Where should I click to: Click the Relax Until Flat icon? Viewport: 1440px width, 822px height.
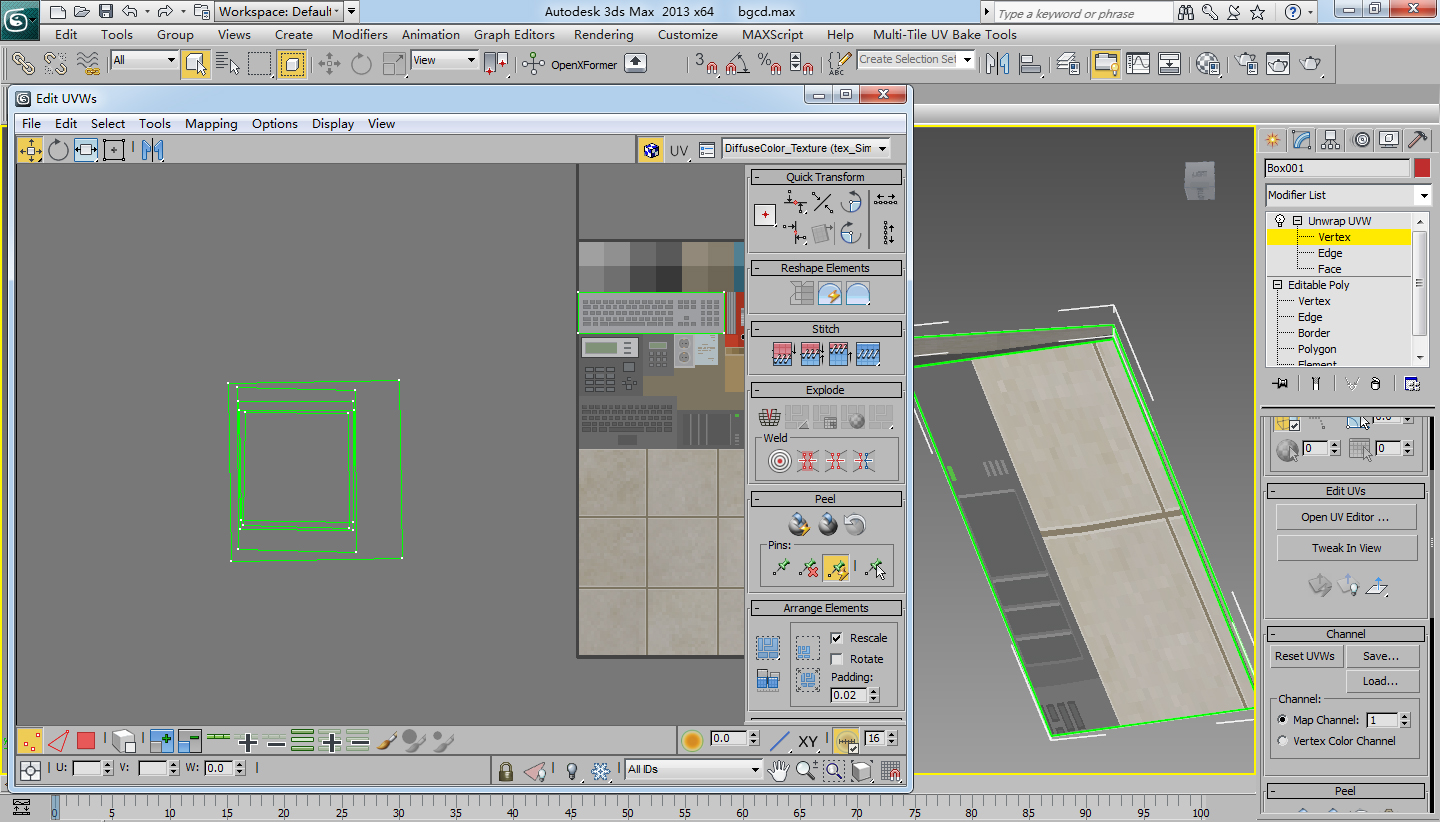[829, 294]
